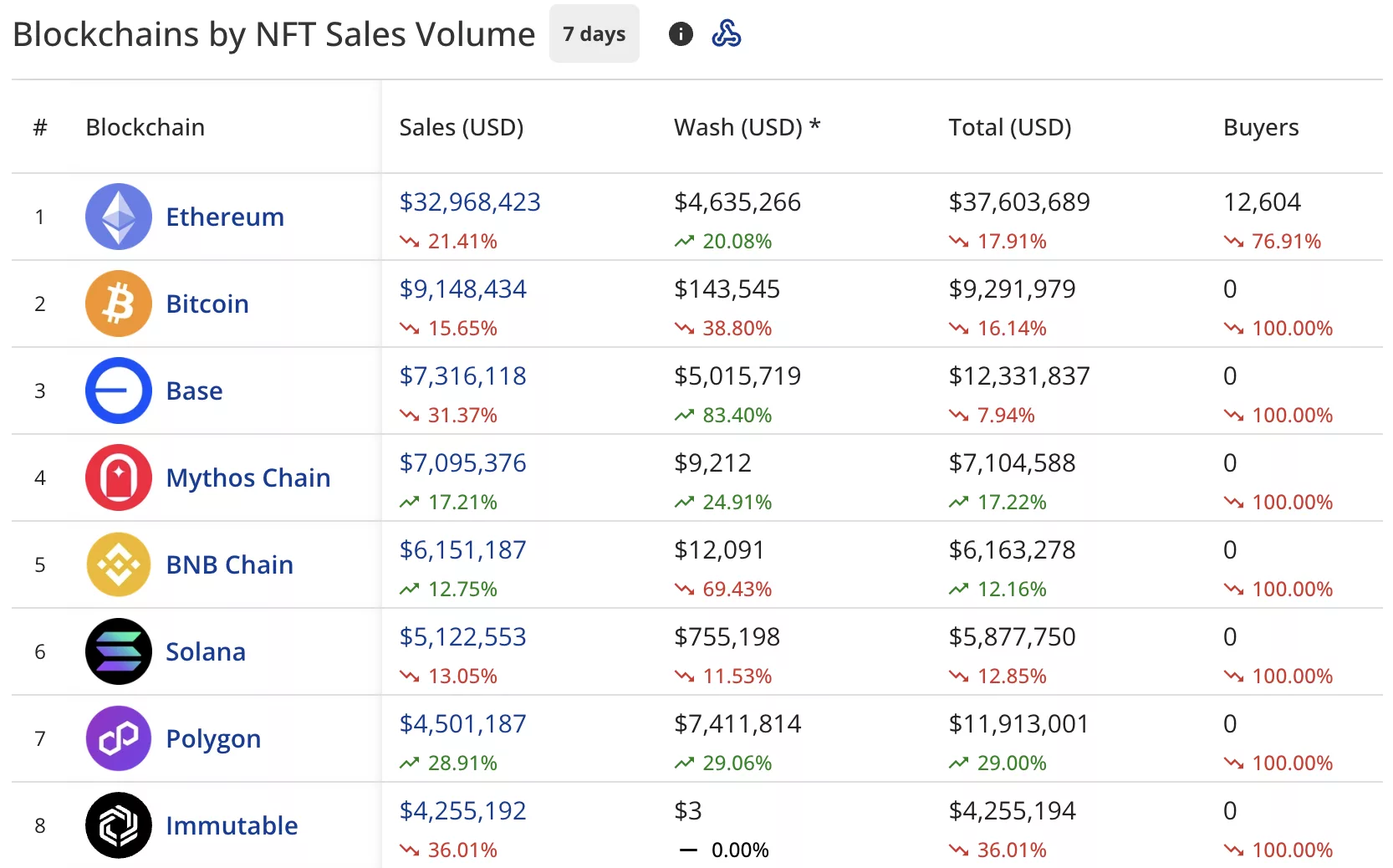Click Immutable's wash trading value $3

(x=686, y=810)
